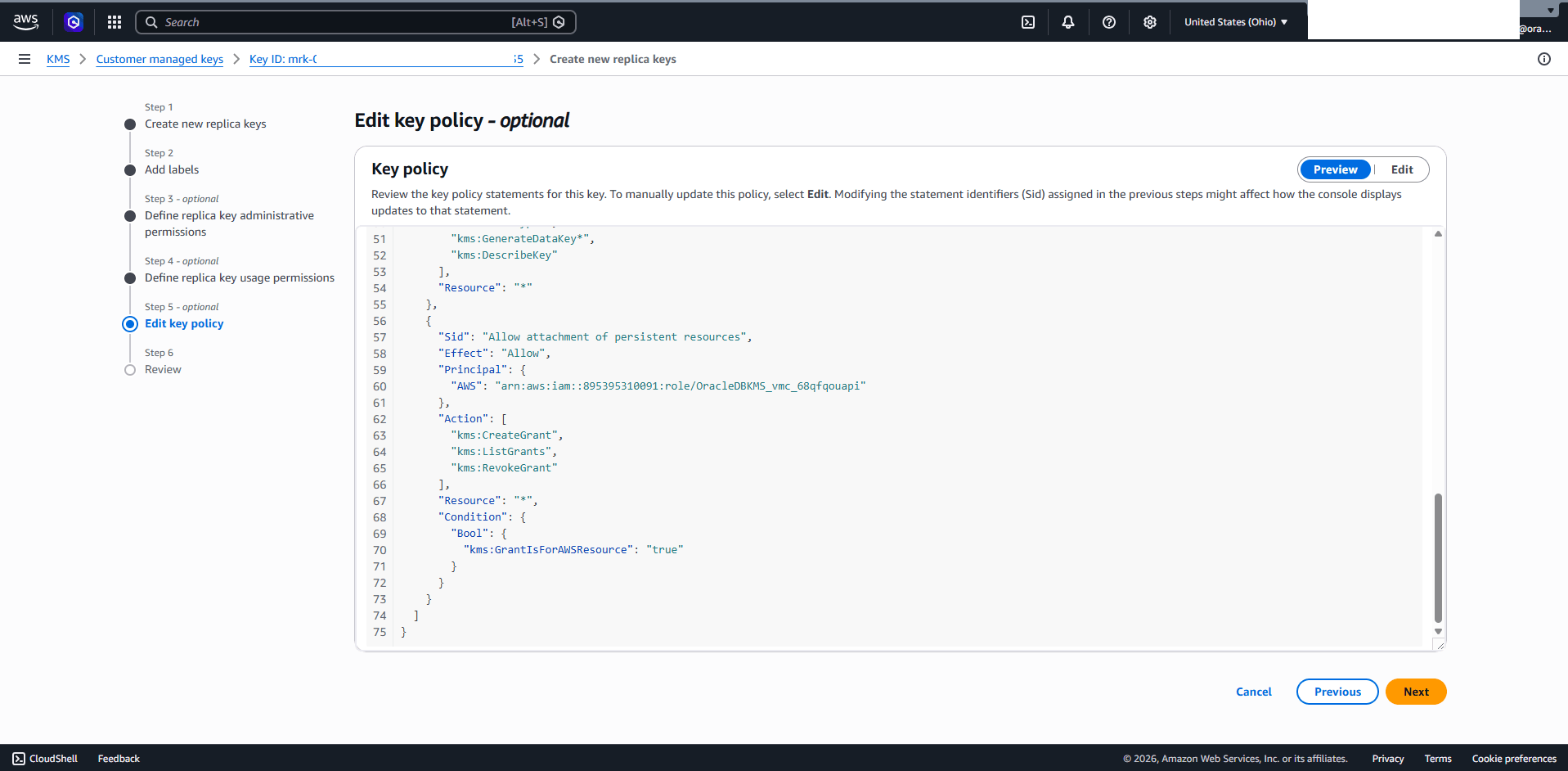Open the Feedback option in bottom bar
The height and width of the screenshot is (771, 1568).
(x=118, y=758)
